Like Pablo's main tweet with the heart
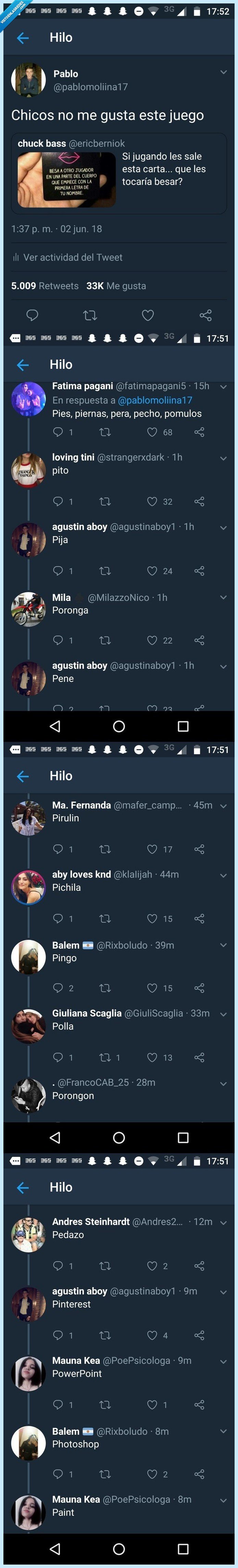Image resolution: width=238 pixels, height=1568 pixels. click(x=147, y=315)
